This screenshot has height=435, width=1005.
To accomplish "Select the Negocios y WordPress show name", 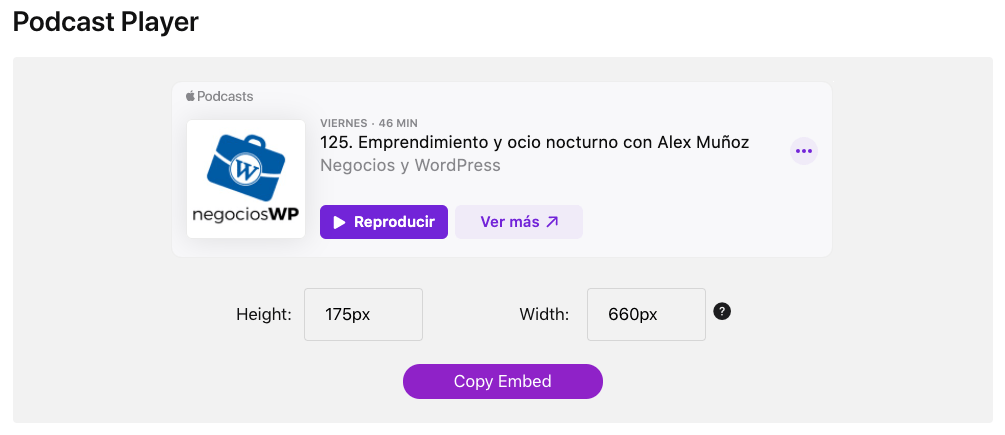I will 410,165.
